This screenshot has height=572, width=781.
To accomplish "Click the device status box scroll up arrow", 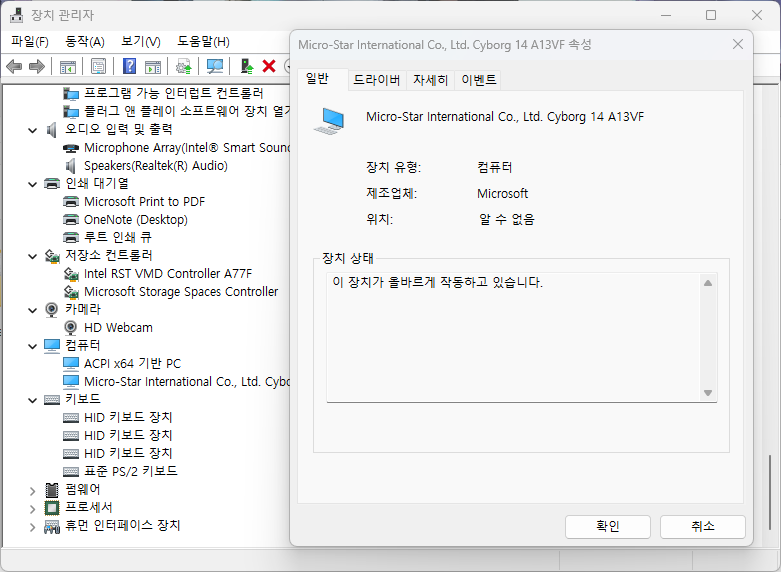I will (x=708, y=283).
